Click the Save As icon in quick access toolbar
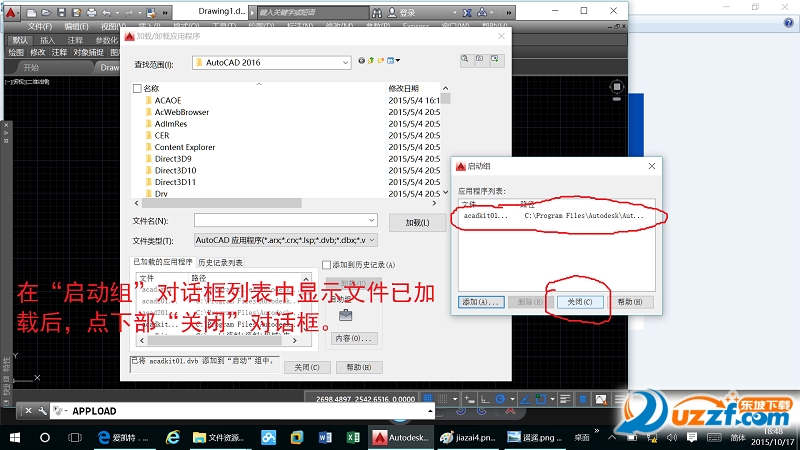The width and height of the screenshot is (800, 450). 77,13
